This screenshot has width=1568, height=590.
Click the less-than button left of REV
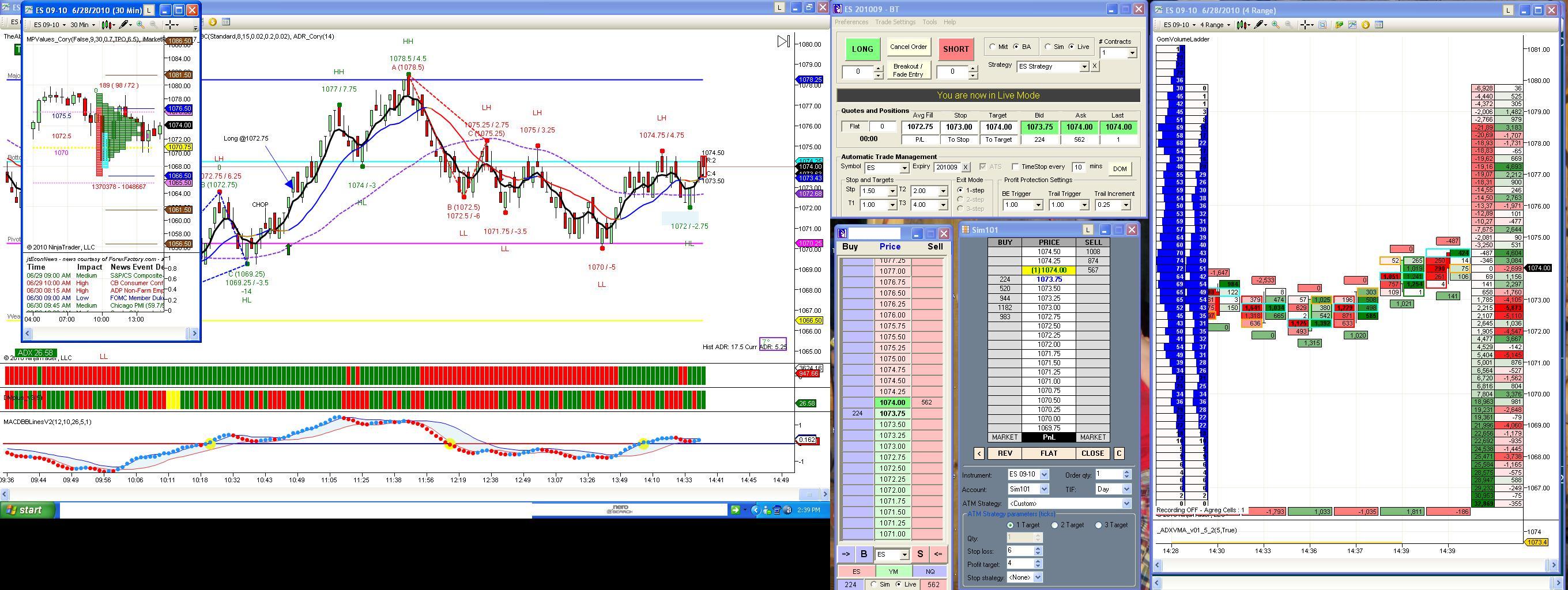tap(979, 453)
